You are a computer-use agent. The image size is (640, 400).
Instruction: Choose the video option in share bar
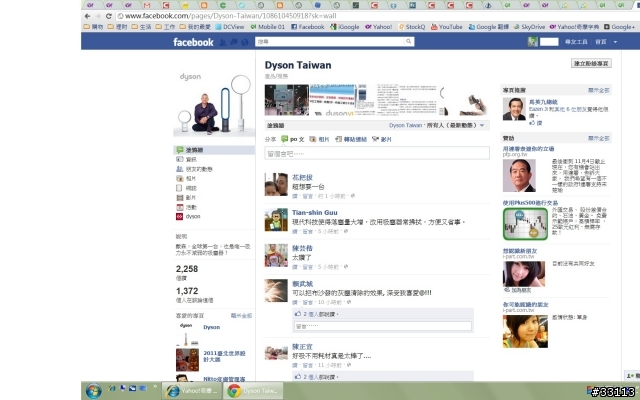[x=382, y=139]
